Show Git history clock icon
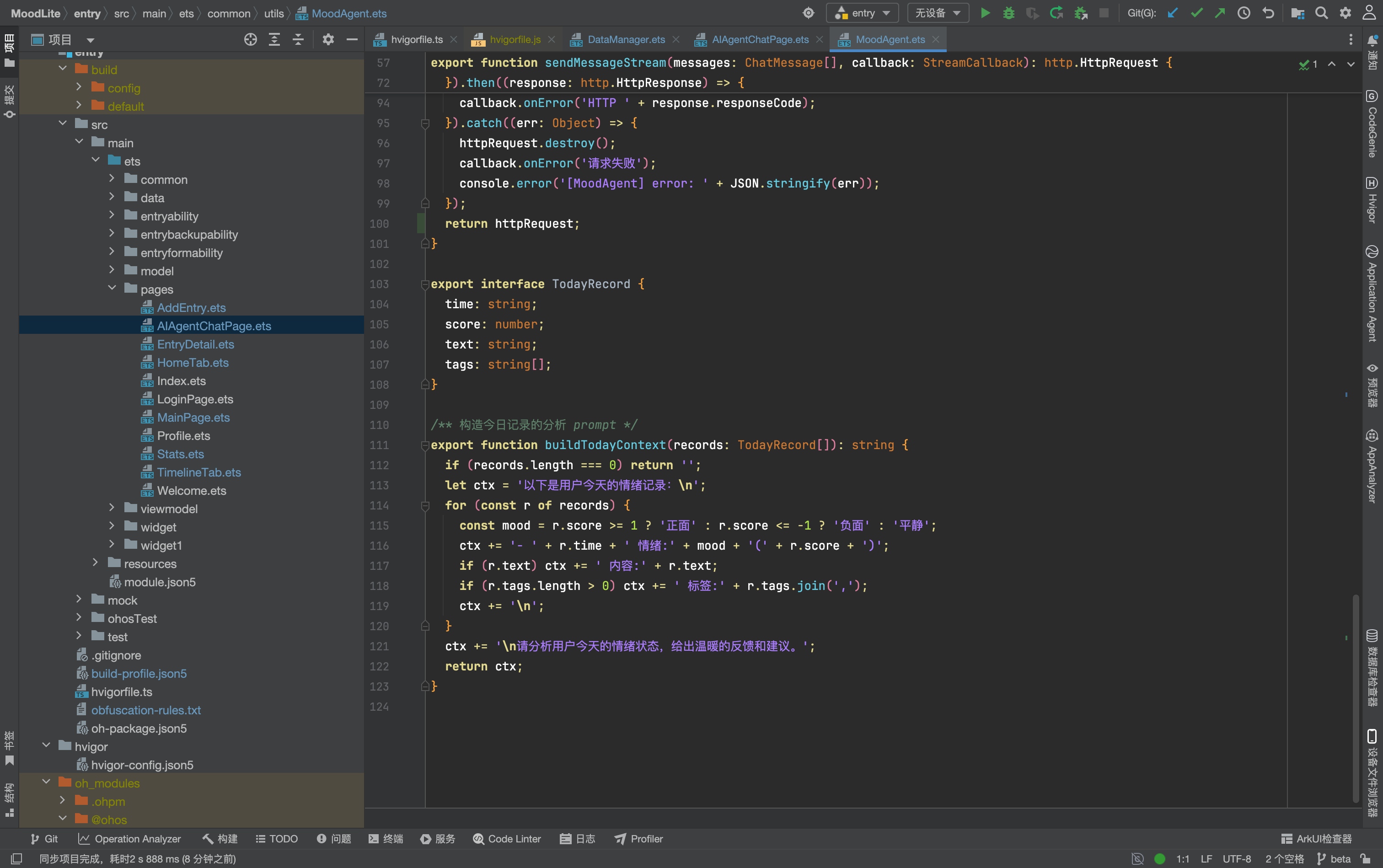The image size is (1383, 868). (x=1244, y=13)
